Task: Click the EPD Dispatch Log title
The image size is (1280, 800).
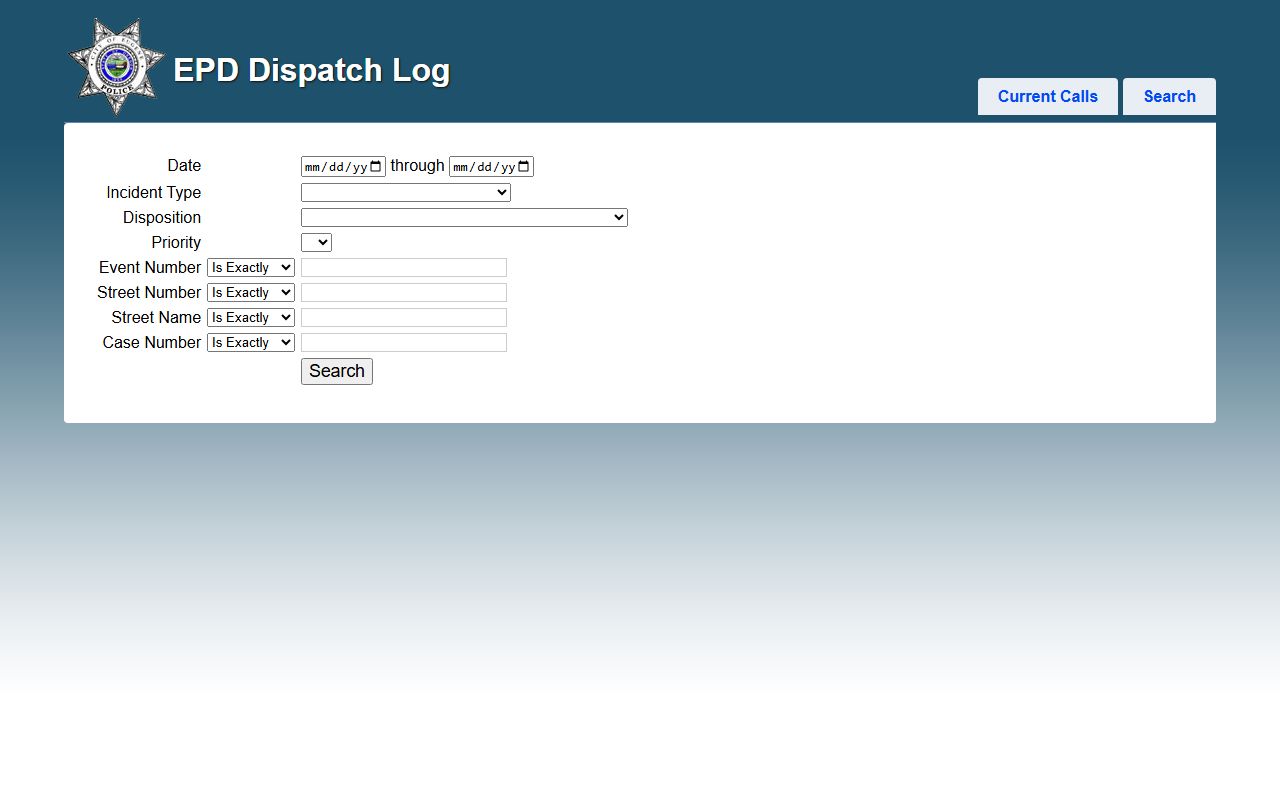Action: tap(312, 70)
